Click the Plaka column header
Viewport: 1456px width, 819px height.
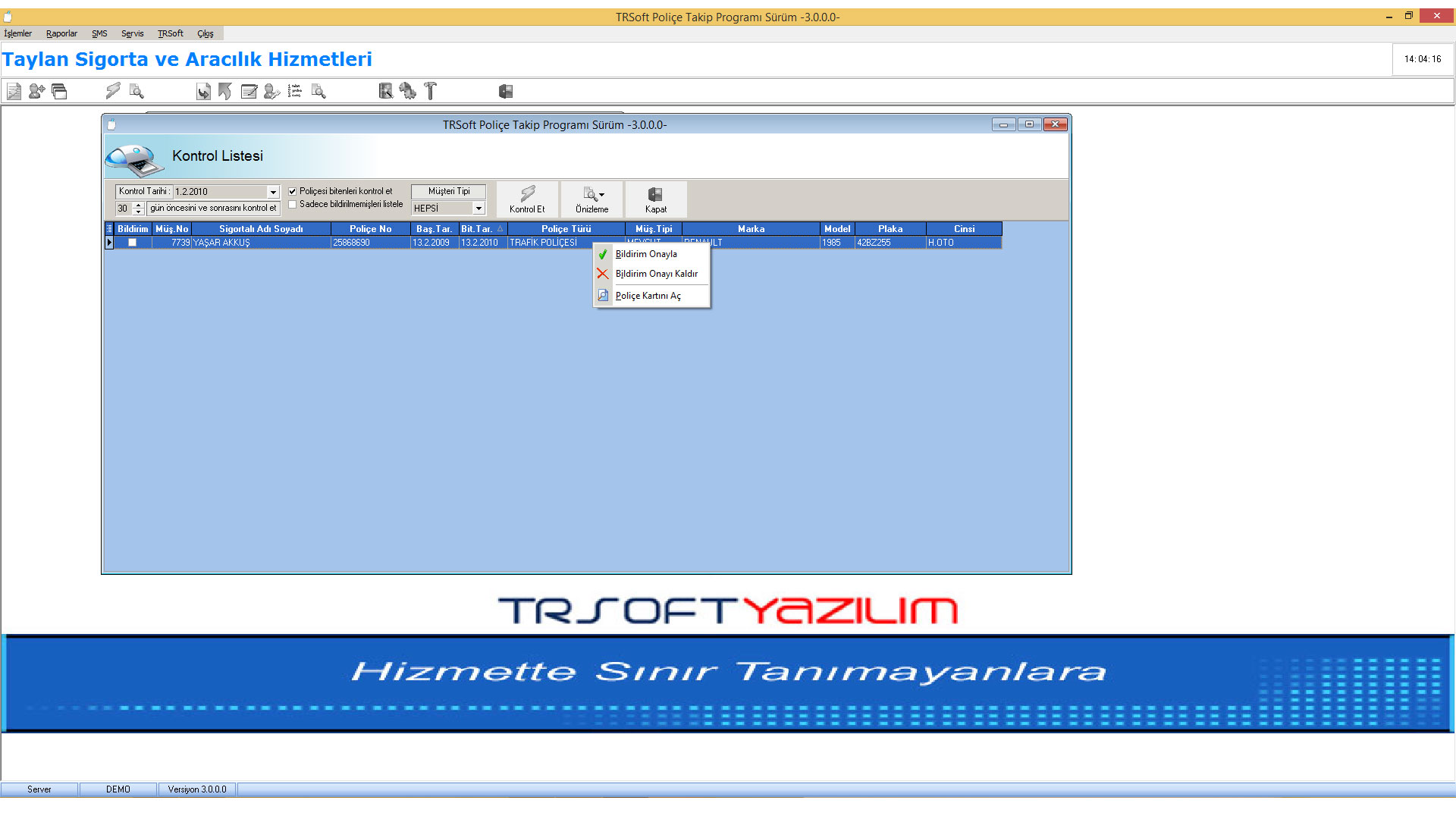(890, 229)
